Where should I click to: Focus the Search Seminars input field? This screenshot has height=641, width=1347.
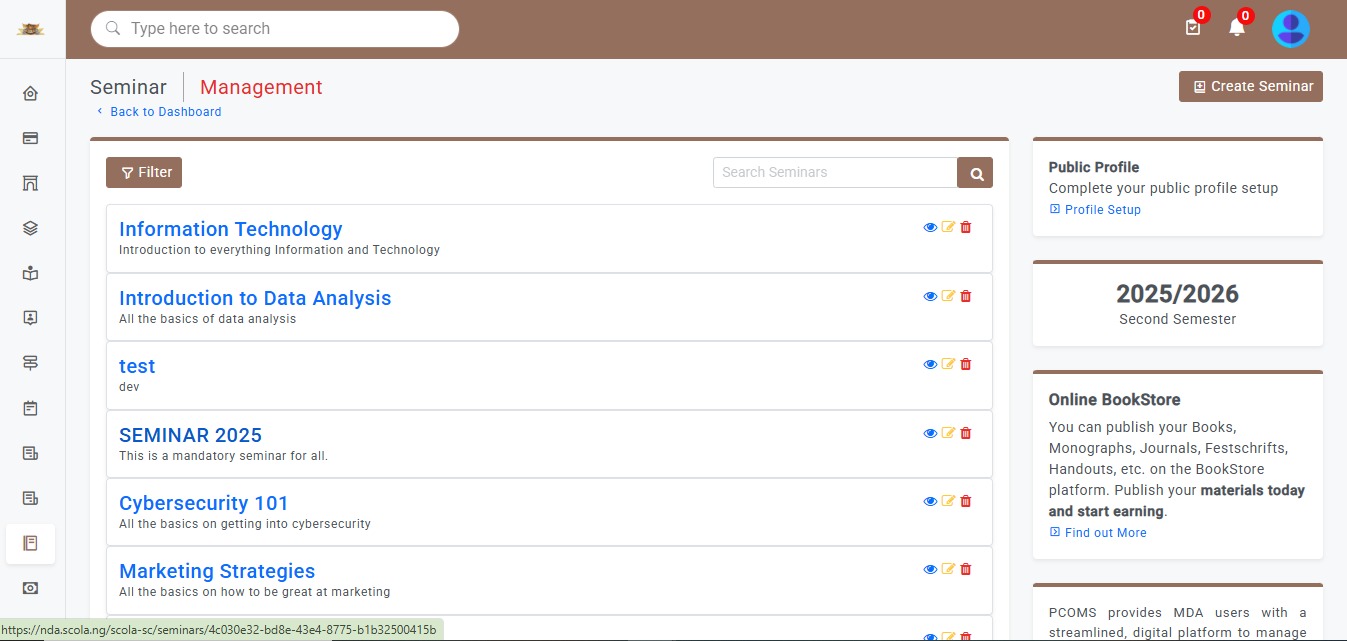coord(834,173)
